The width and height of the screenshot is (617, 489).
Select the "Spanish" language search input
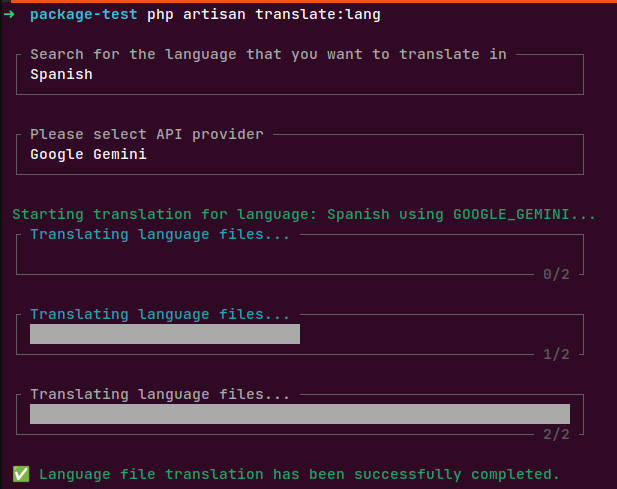pos(62,74)
